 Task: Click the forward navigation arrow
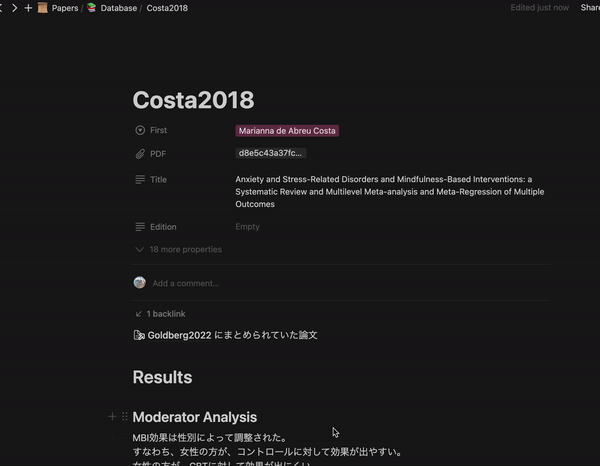click(x=14, y=8)
